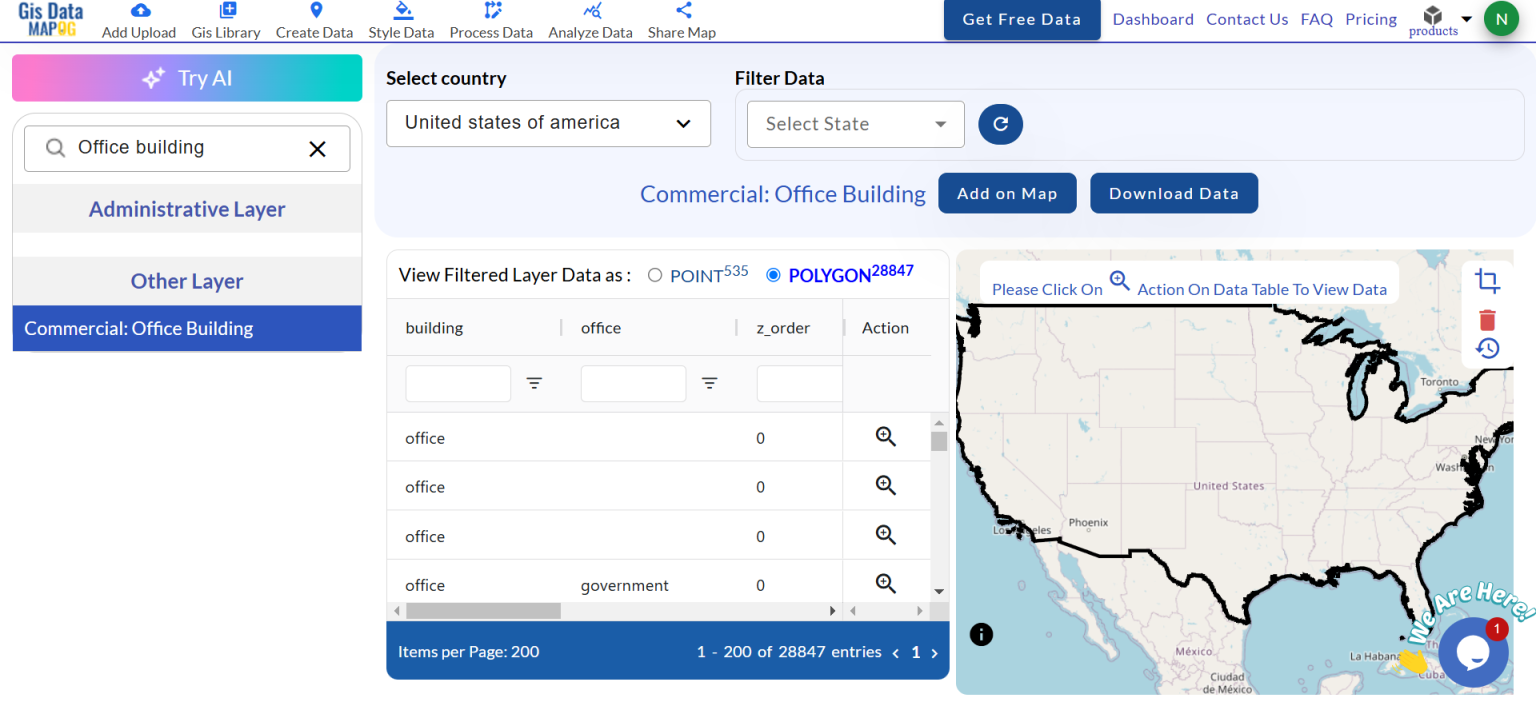This screenshot has width=1536, height=710.
Task: Switch to the POINT 535 option
Action: tap(655, 274)
